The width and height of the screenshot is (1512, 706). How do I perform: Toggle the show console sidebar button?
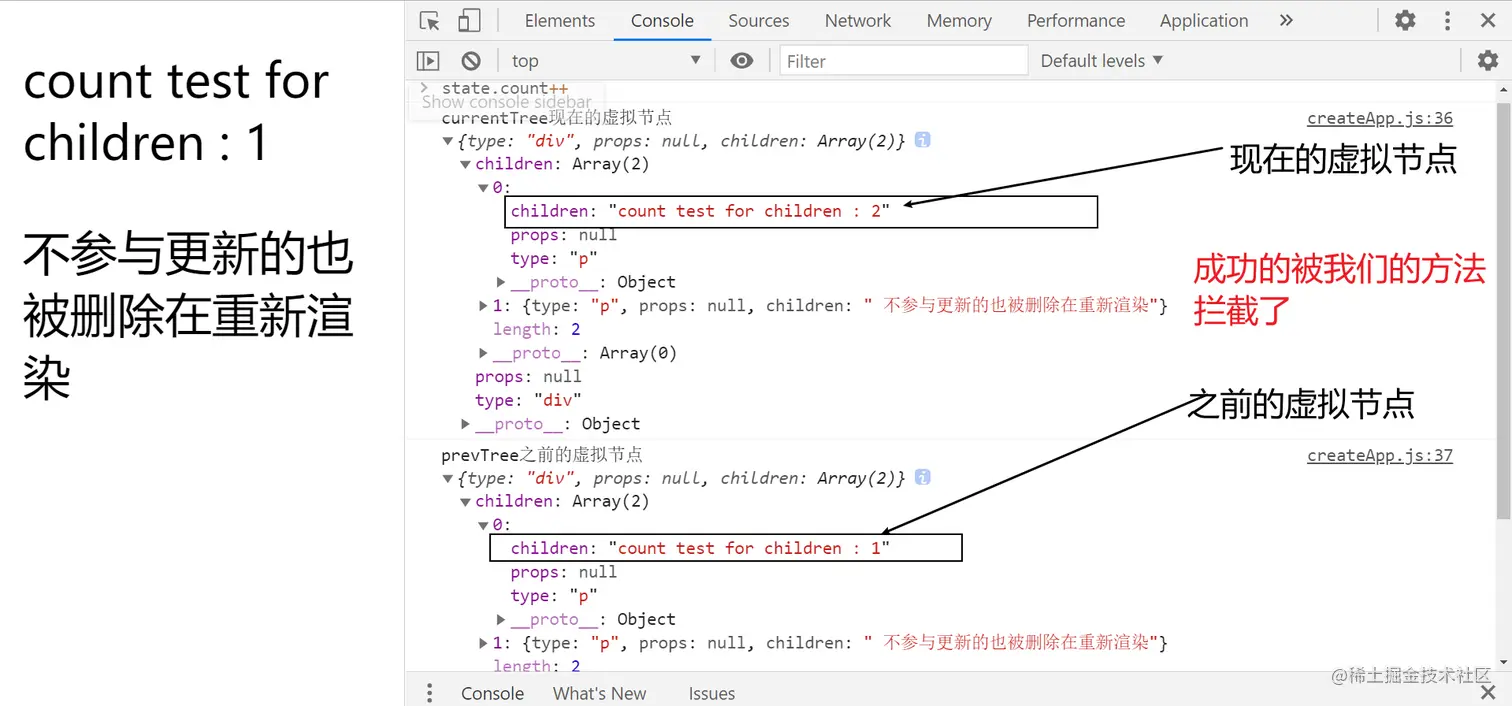tap(428, 61)
